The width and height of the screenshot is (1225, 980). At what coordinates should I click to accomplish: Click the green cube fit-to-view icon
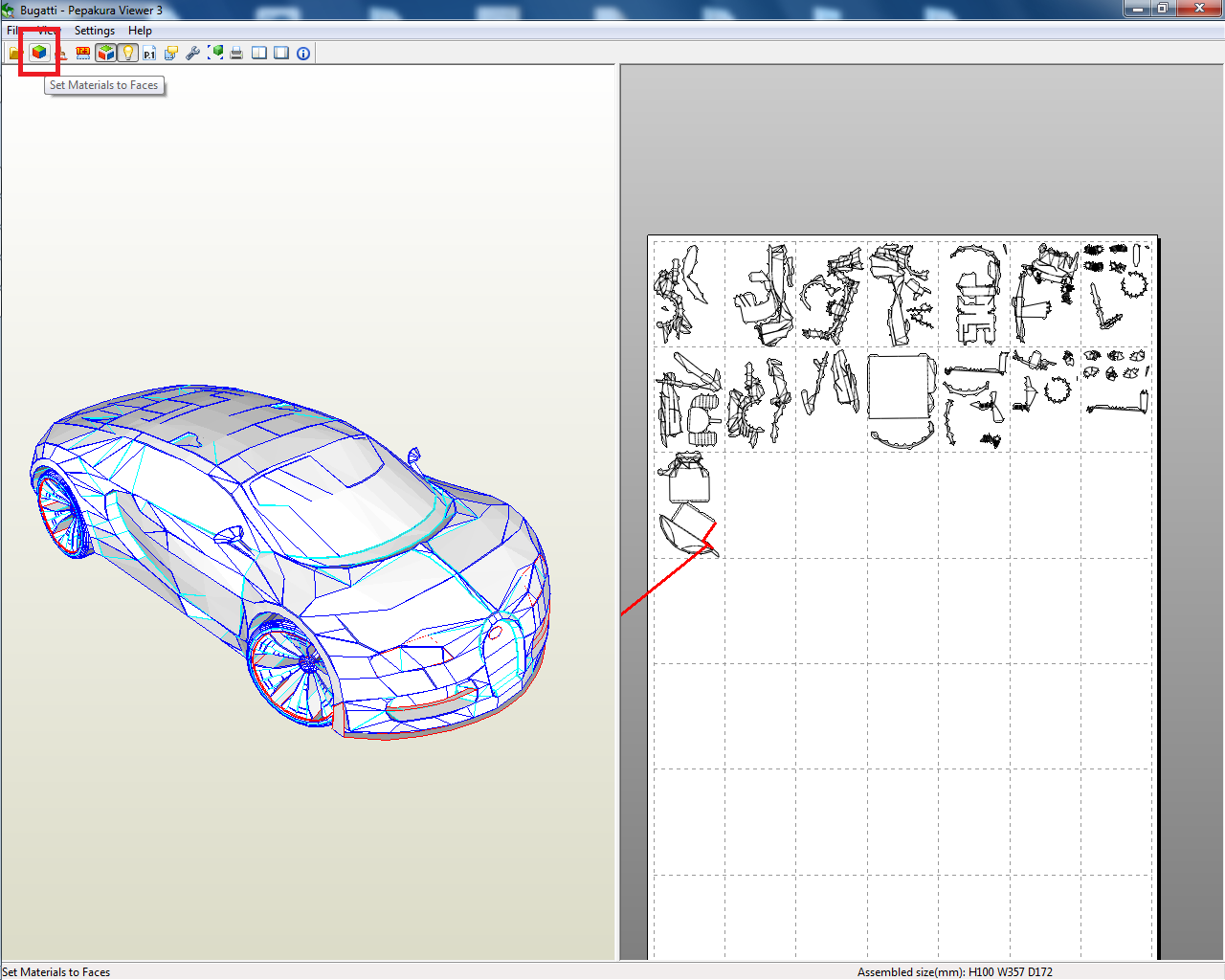pyautogui.click(x=215, y=54)
